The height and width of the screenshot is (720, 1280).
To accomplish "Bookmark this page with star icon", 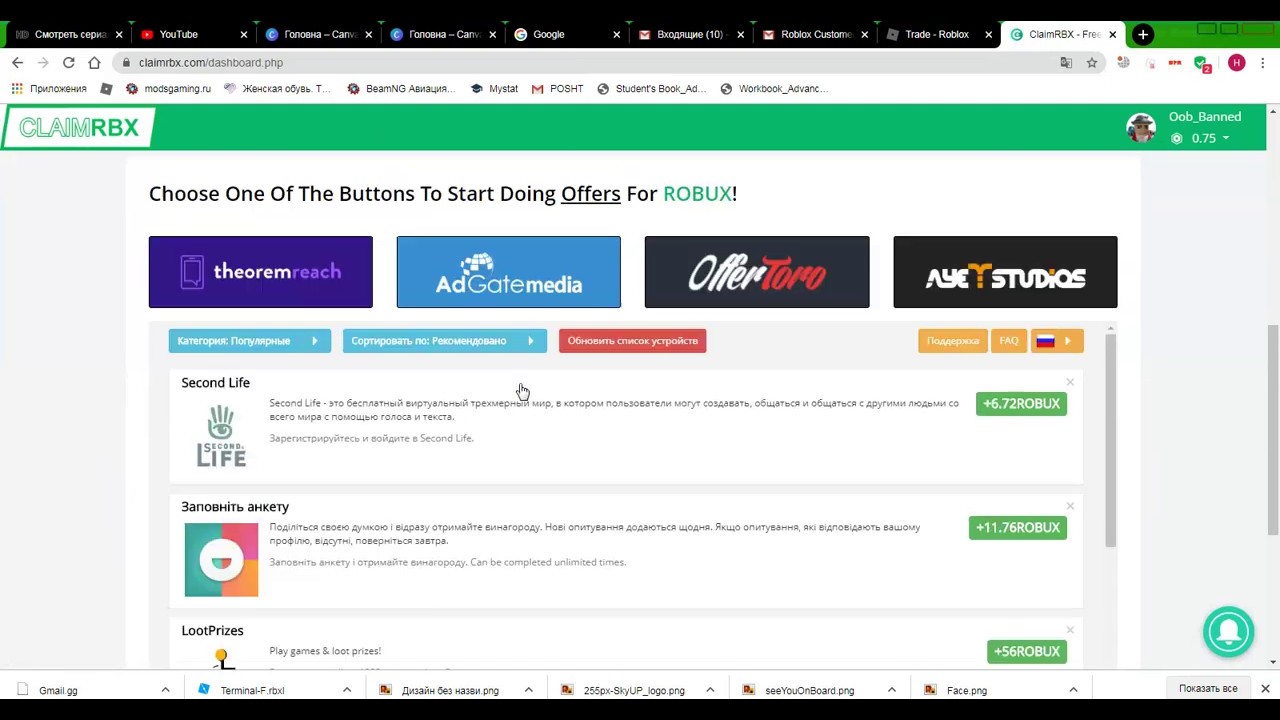I will (x=1092, y=62).
